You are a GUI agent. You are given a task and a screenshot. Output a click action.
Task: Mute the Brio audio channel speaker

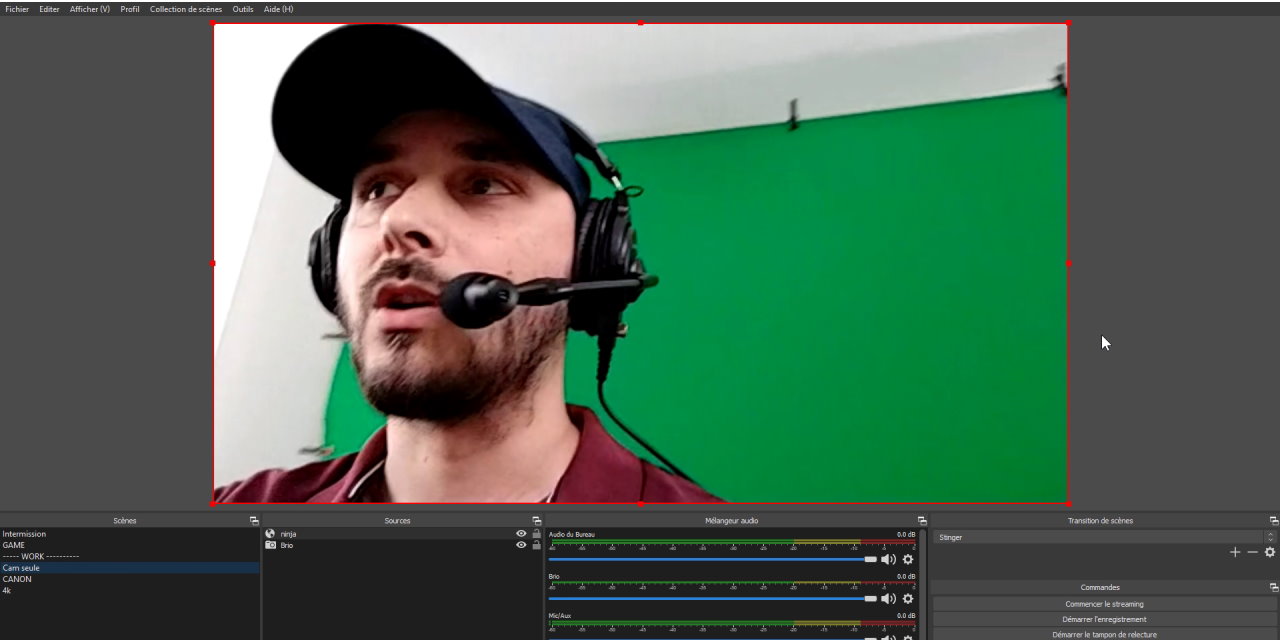pos(887,599)
